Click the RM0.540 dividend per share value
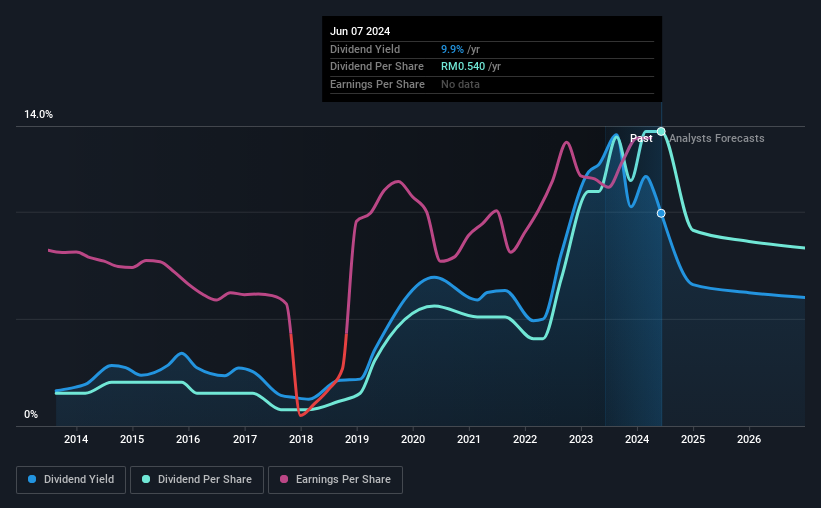The width and height of the screenshot is (821, 508). click(x=463, y=67)
